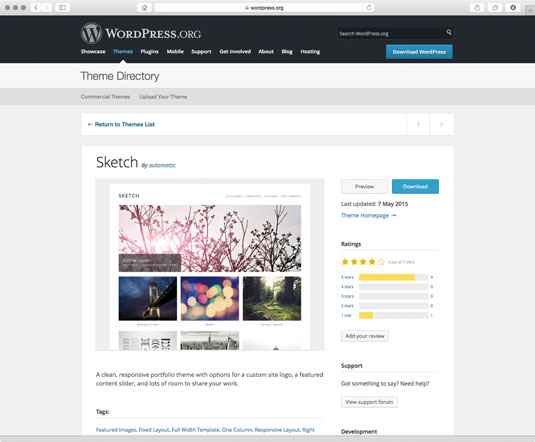
Task: Click the Preview button
Action: [364, 186]
